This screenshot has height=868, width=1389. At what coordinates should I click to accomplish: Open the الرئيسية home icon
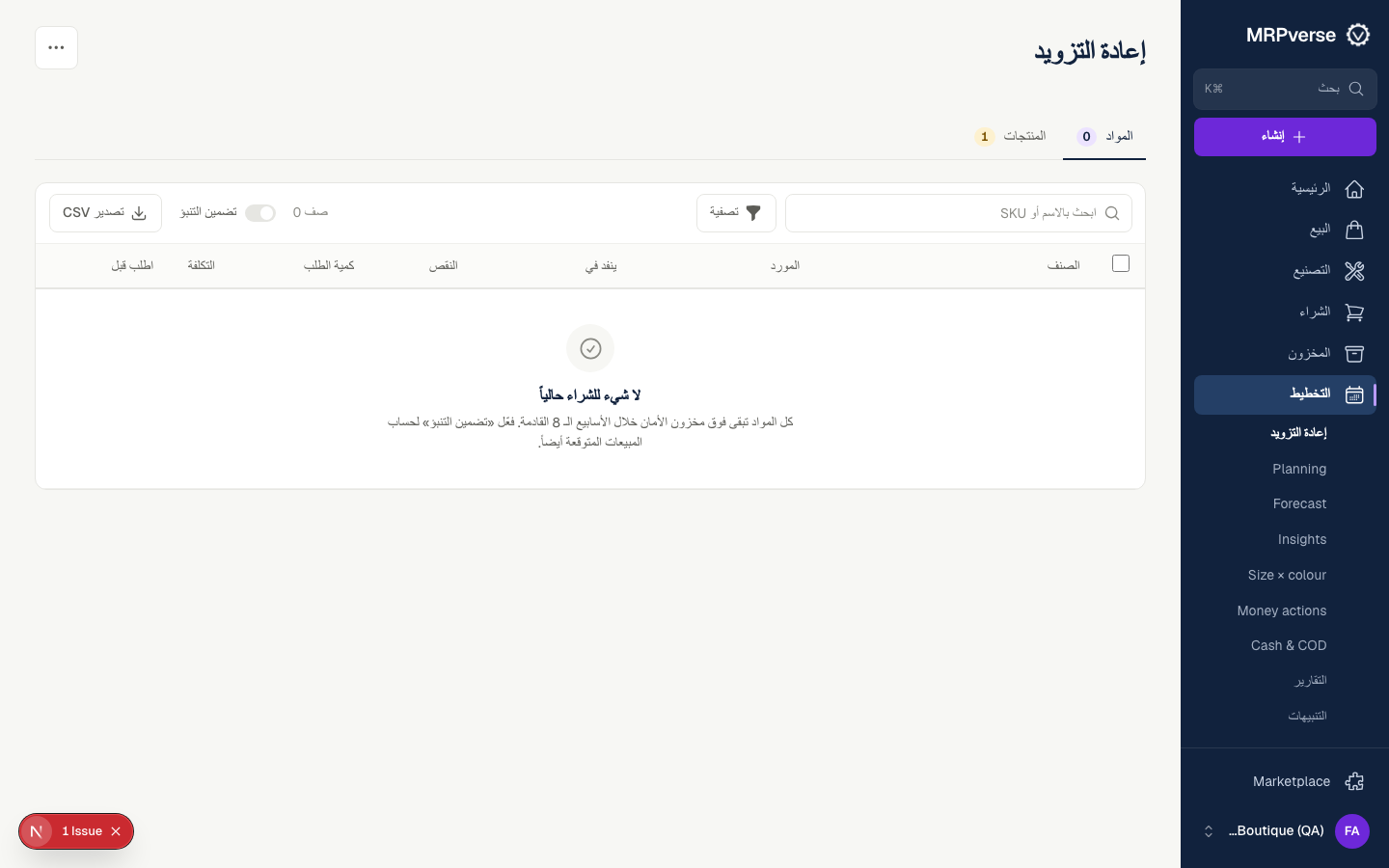pyautogui.click(x=1354, y=189)
